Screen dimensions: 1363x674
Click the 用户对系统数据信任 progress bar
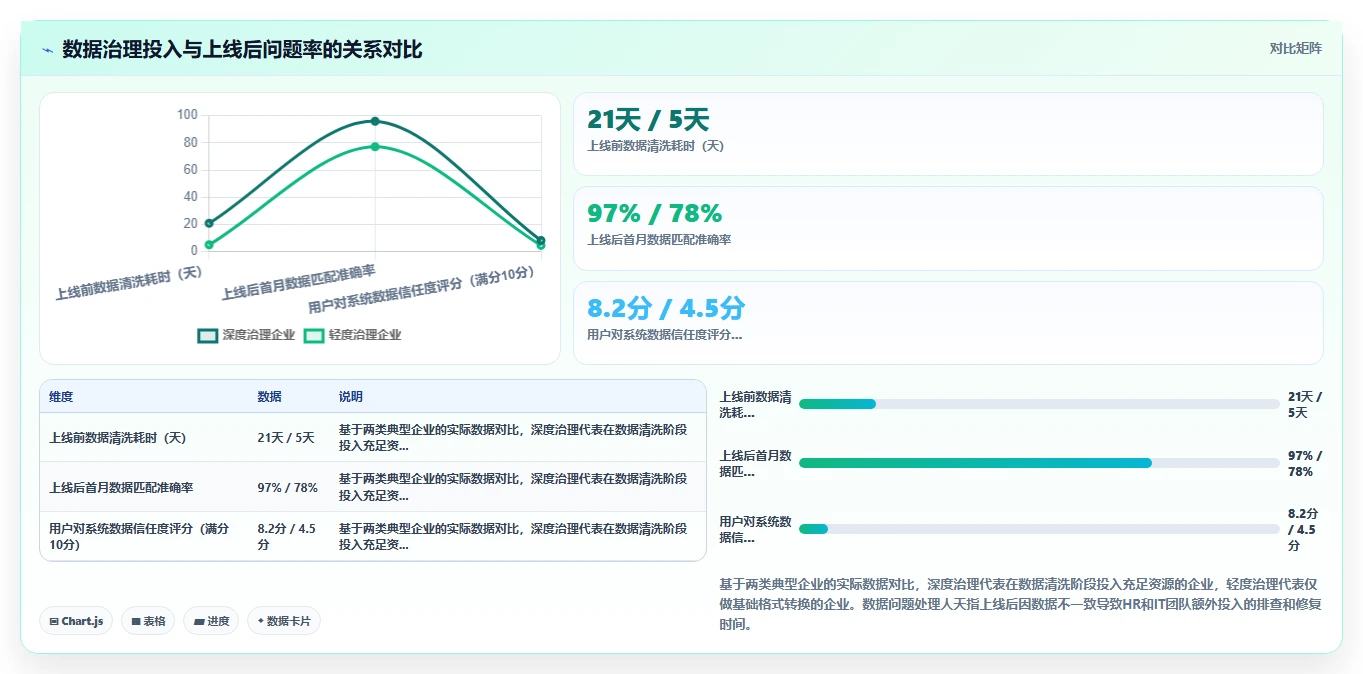(x=1039, y=529)
